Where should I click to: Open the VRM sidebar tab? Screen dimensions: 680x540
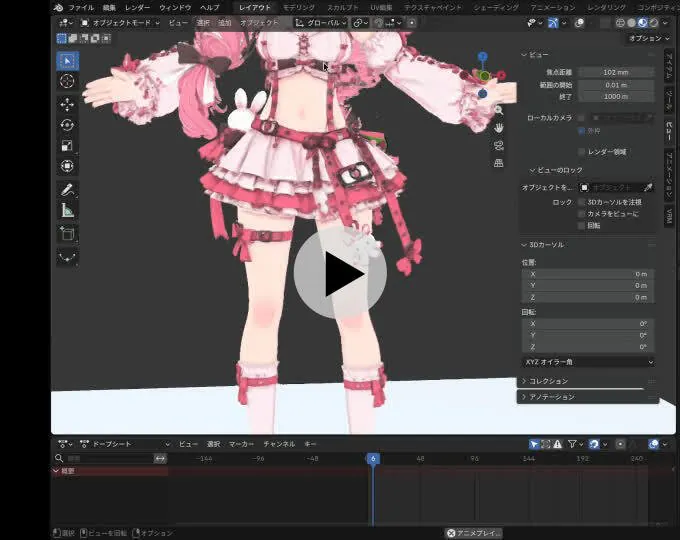(x=670, y=215)
